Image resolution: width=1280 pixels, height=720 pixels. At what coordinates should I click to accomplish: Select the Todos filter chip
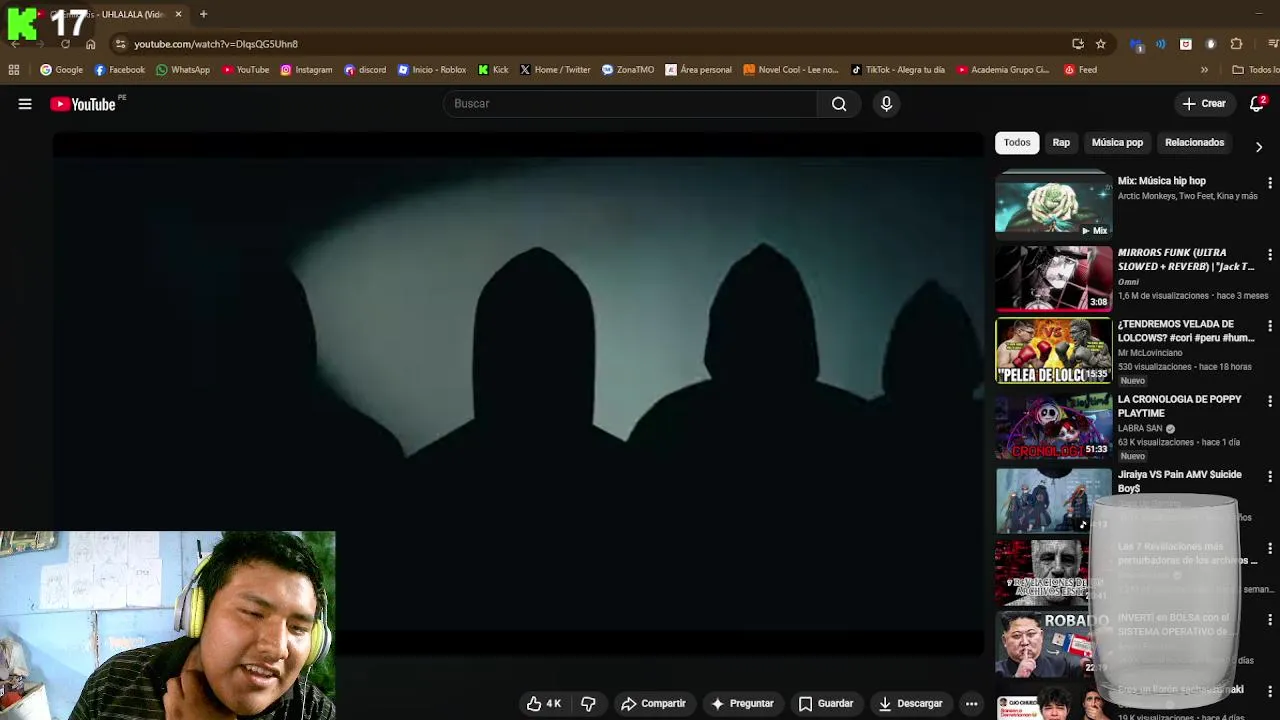pos(1017,143)
